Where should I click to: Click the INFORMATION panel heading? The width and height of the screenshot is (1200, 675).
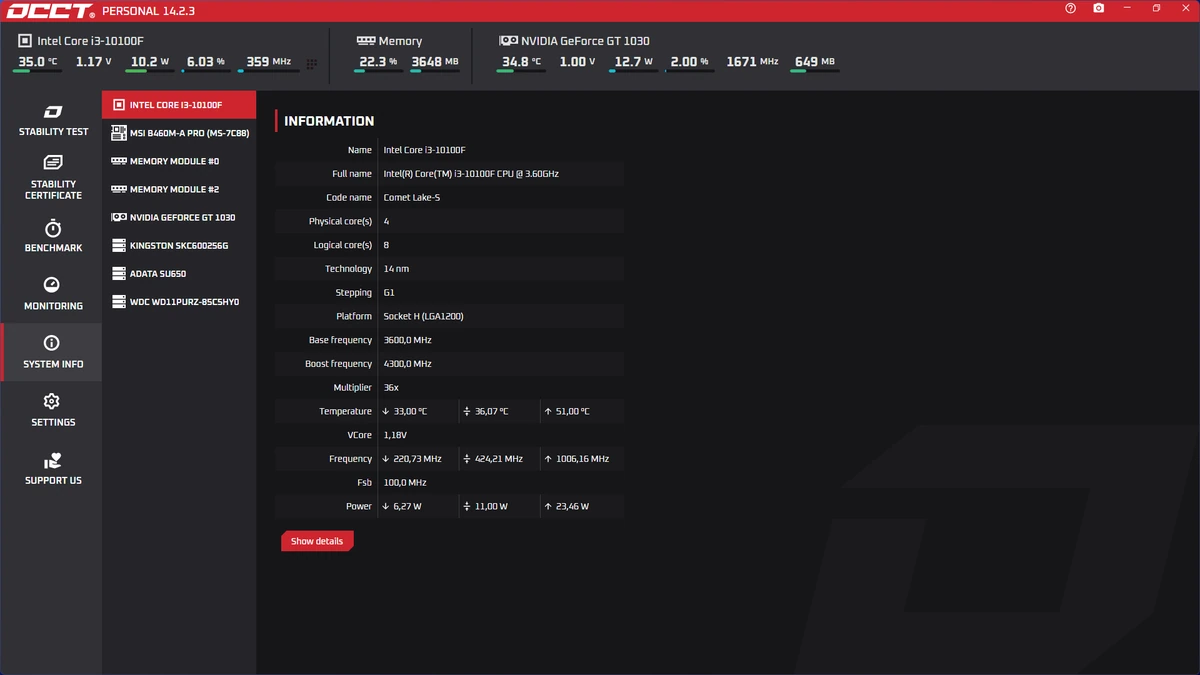329,121
